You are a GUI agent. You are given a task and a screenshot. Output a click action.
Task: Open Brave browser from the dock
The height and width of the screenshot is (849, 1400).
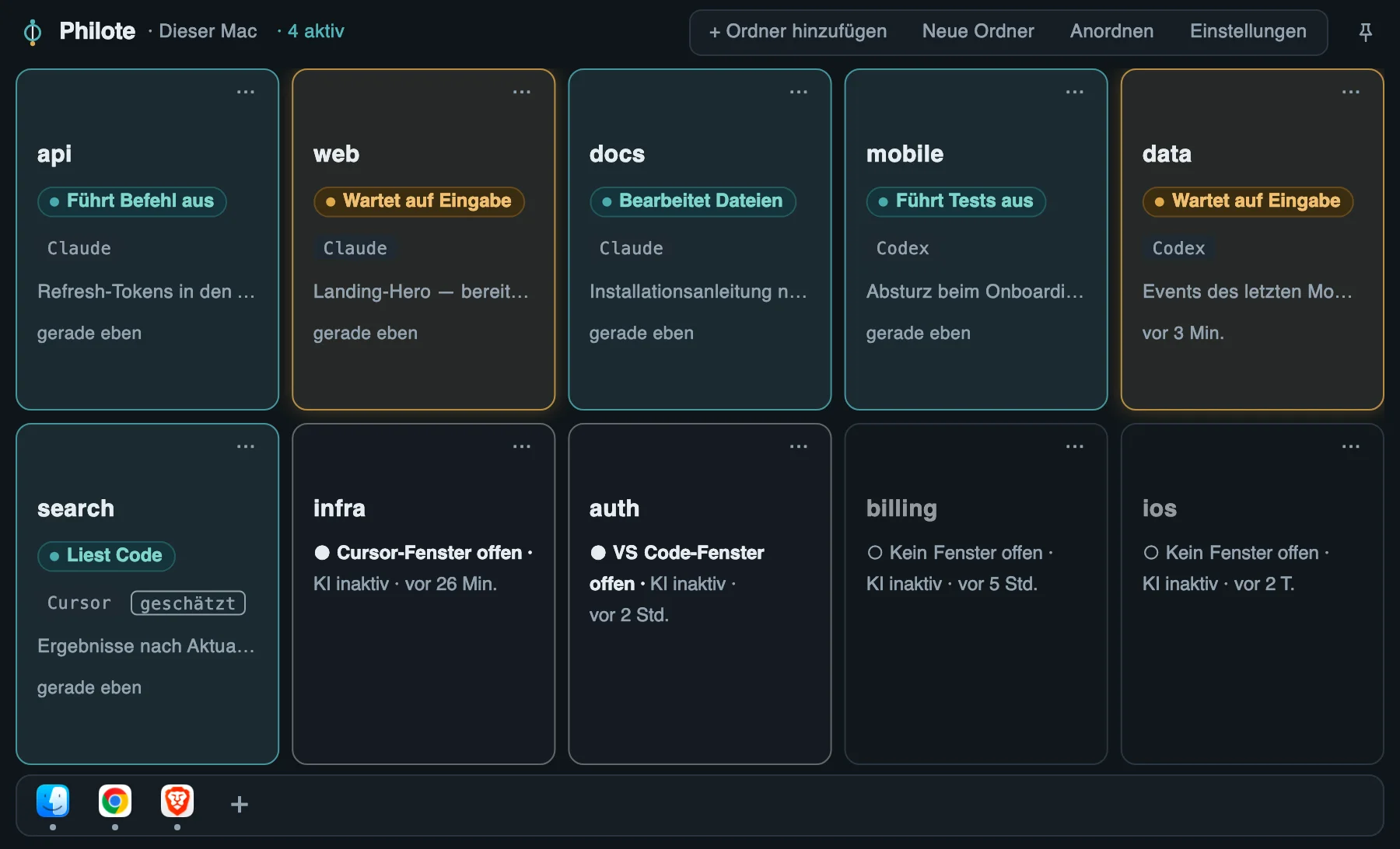[177, 801]
